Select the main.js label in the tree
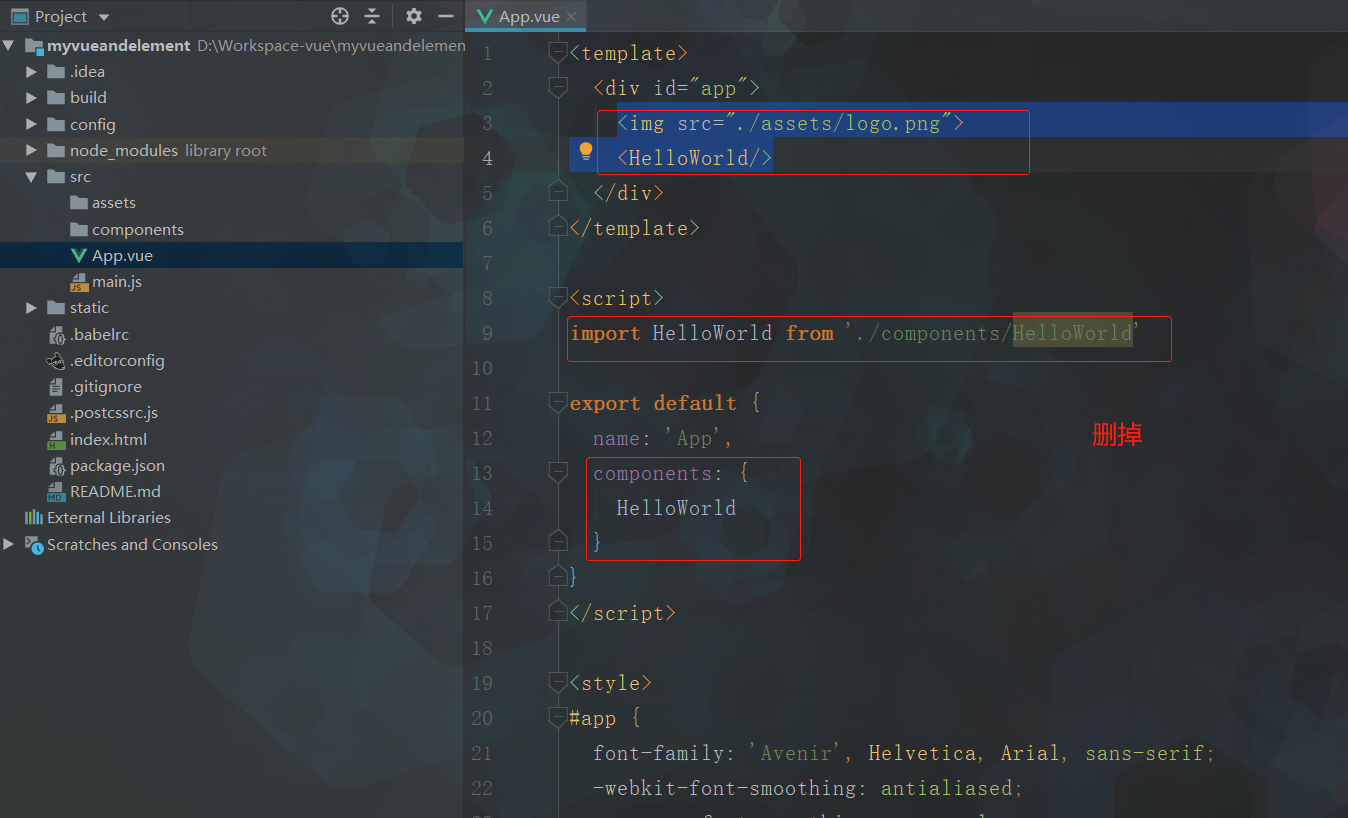This screenshot has width=1348, height=818. pos(117,282)
